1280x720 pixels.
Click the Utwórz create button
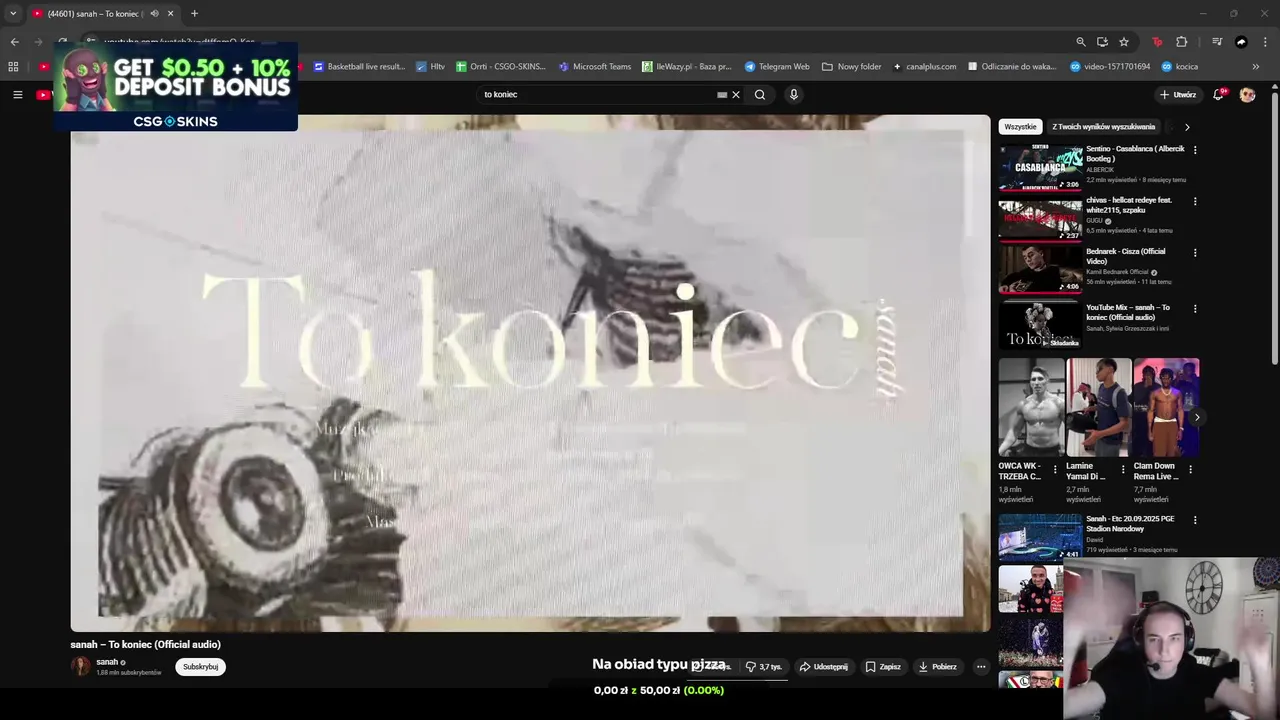[1178, 95]
